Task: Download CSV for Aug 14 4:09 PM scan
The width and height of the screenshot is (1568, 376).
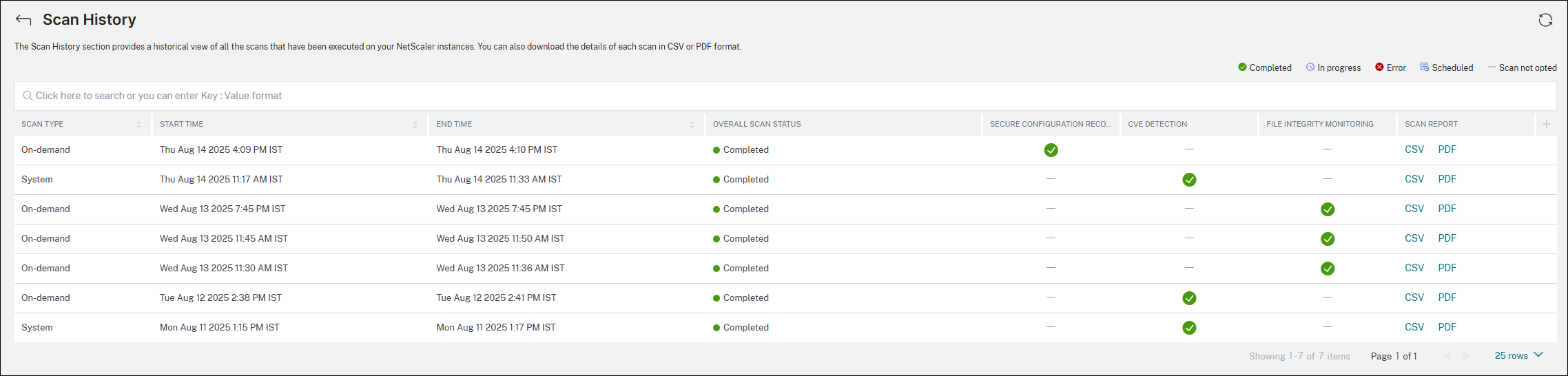Action: coord(1414,149)
